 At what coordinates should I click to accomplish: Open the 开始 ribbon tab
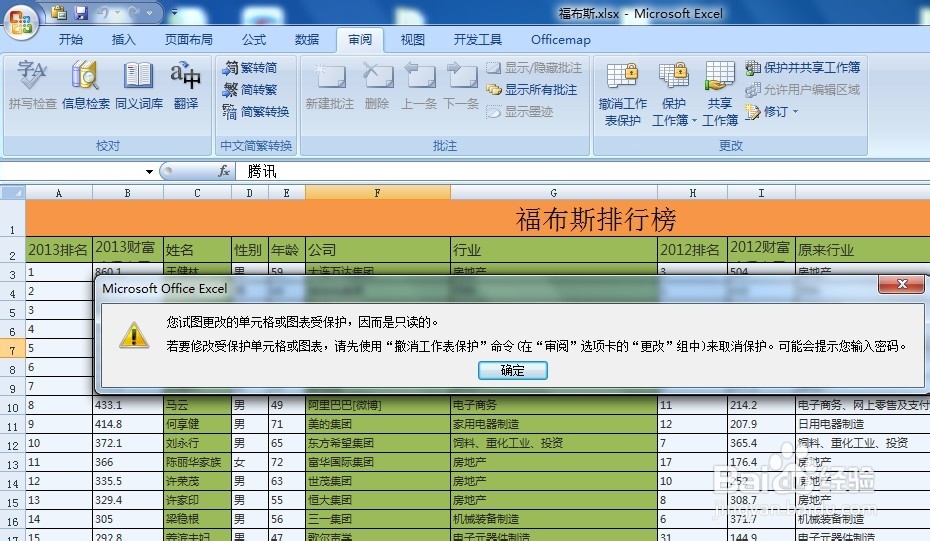tap(71, 40)
